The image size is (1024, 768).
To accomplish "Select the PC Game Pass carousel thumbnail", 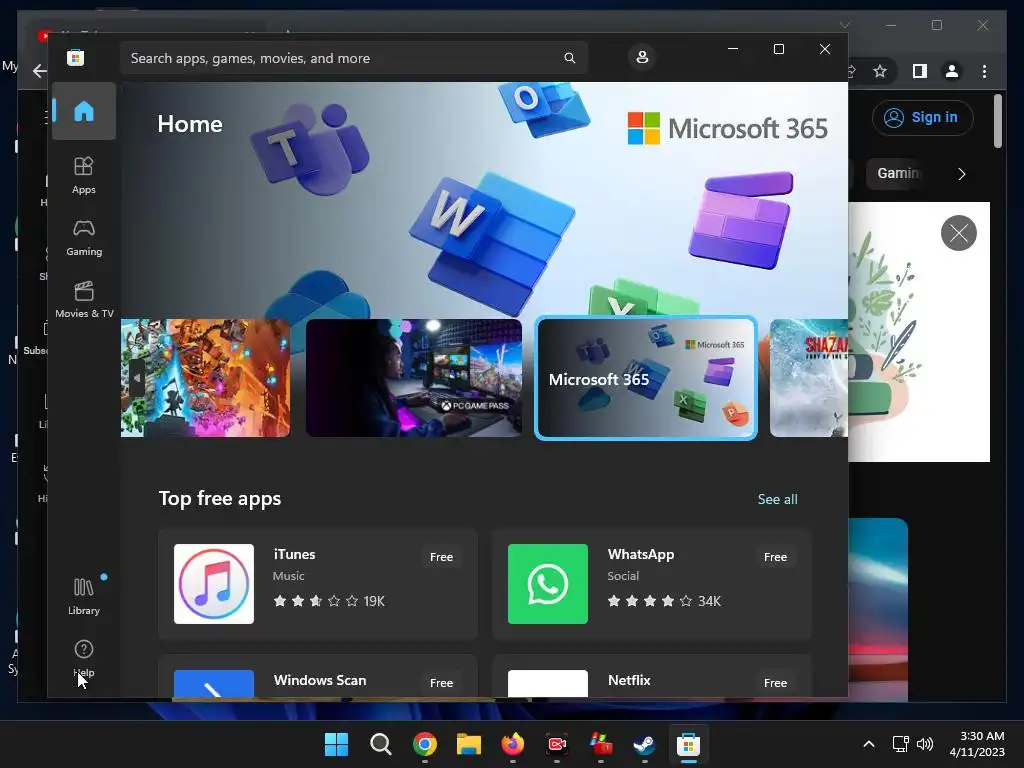I will point(413,377).
